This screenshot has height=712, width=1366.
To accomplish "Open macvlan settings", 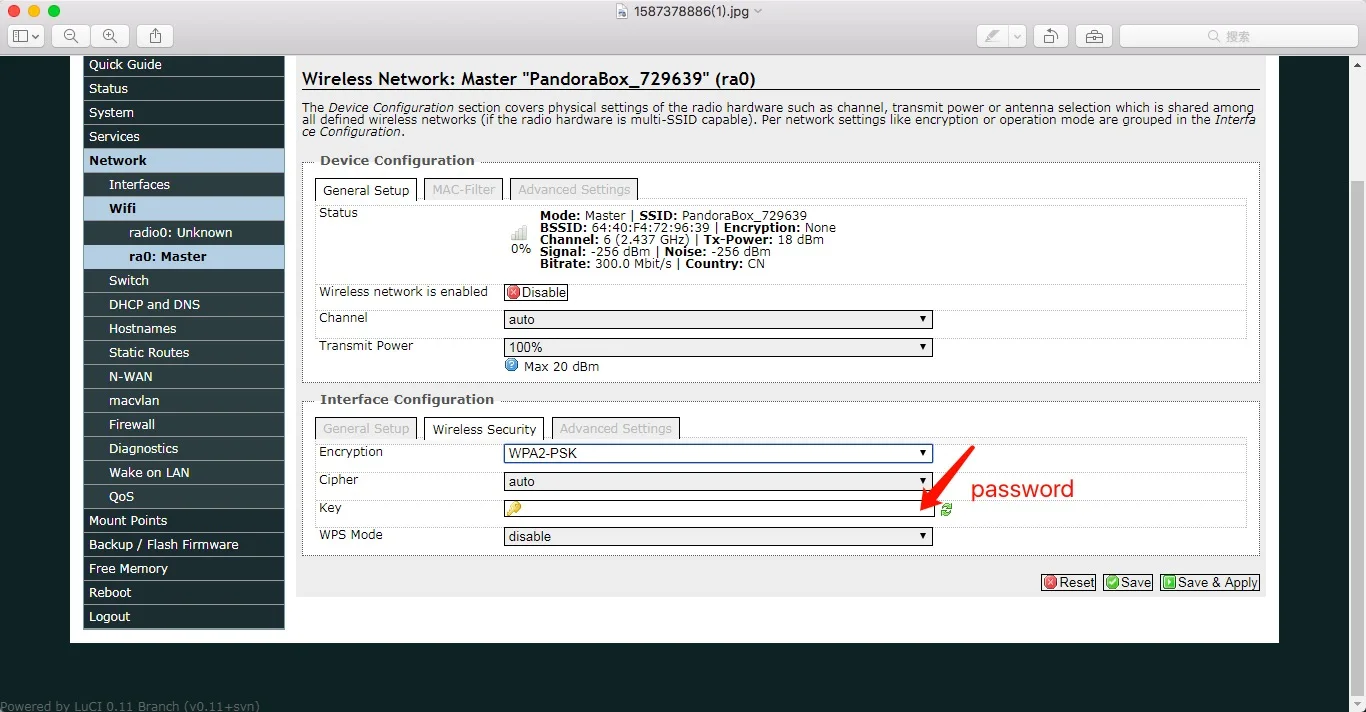I will click(x=184, y=401).
